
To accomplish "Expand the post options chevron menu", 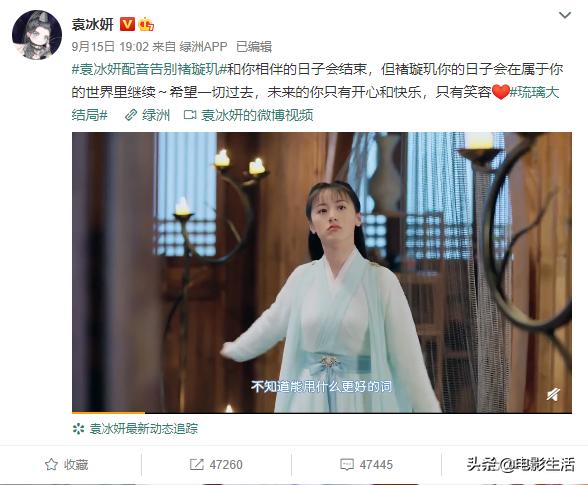I will click(x=565, y=15).
